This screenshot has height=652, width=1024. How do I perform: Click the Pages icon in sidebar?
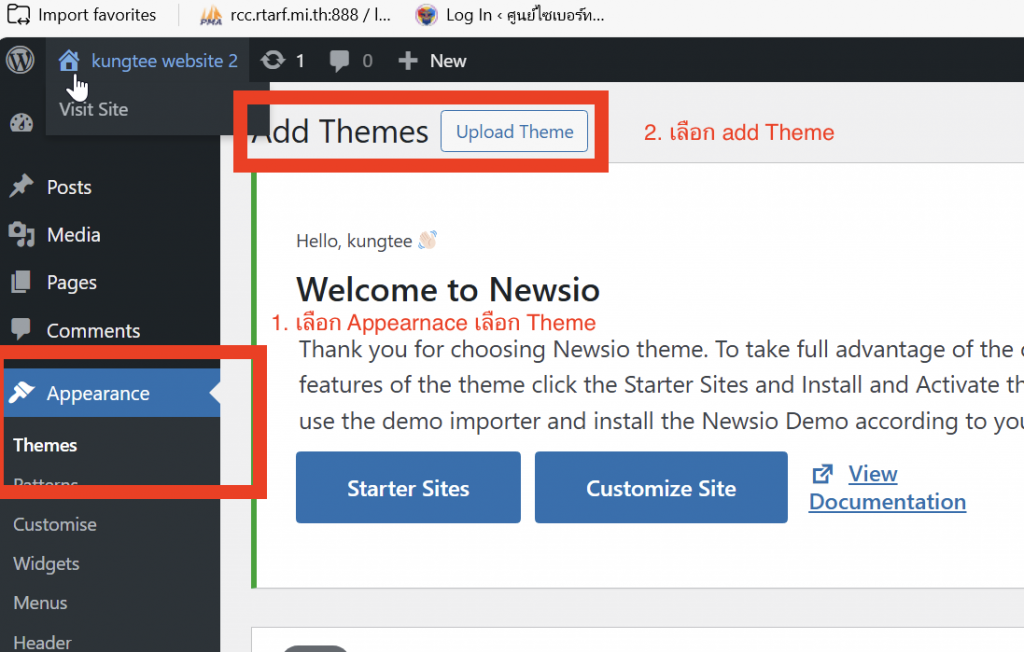21,283
